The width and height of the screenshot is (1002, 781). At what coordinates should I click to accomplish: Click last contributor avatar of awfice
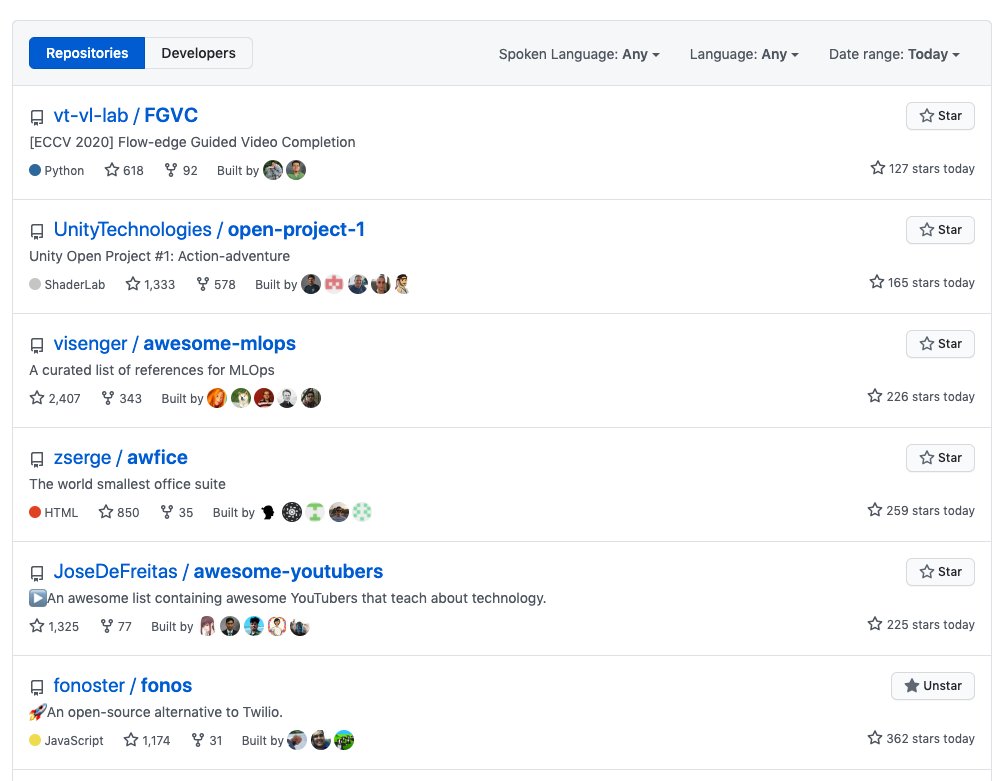tap(362, 512)
